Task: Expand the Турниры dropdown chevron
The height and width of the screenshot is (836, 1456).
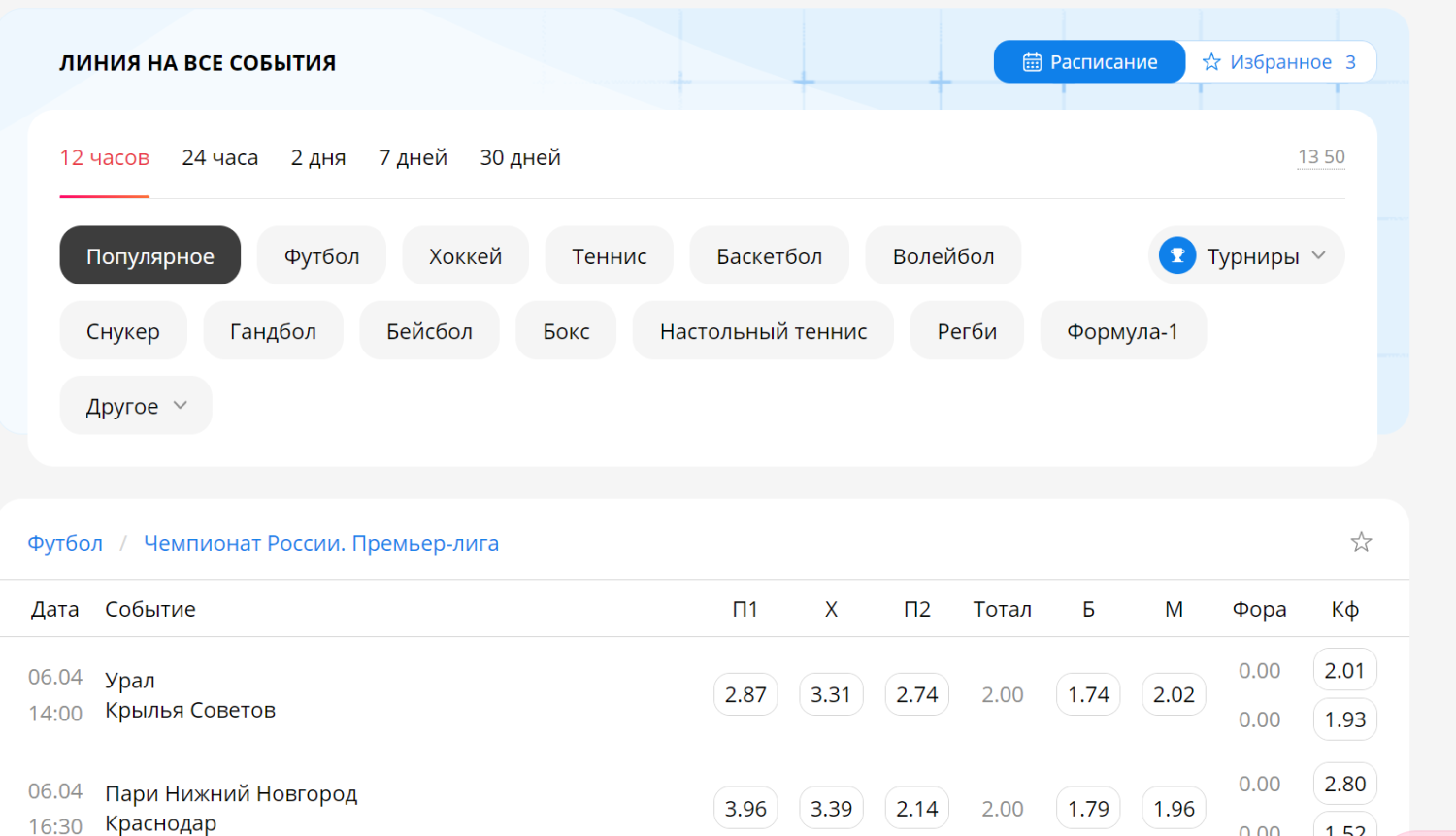Action: tap(1318, 255)
